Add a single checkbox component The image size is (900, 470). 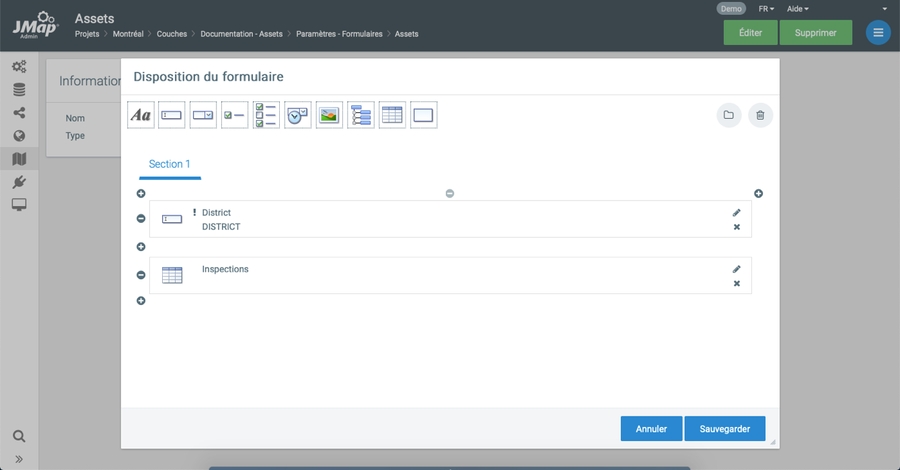point(234,115)
